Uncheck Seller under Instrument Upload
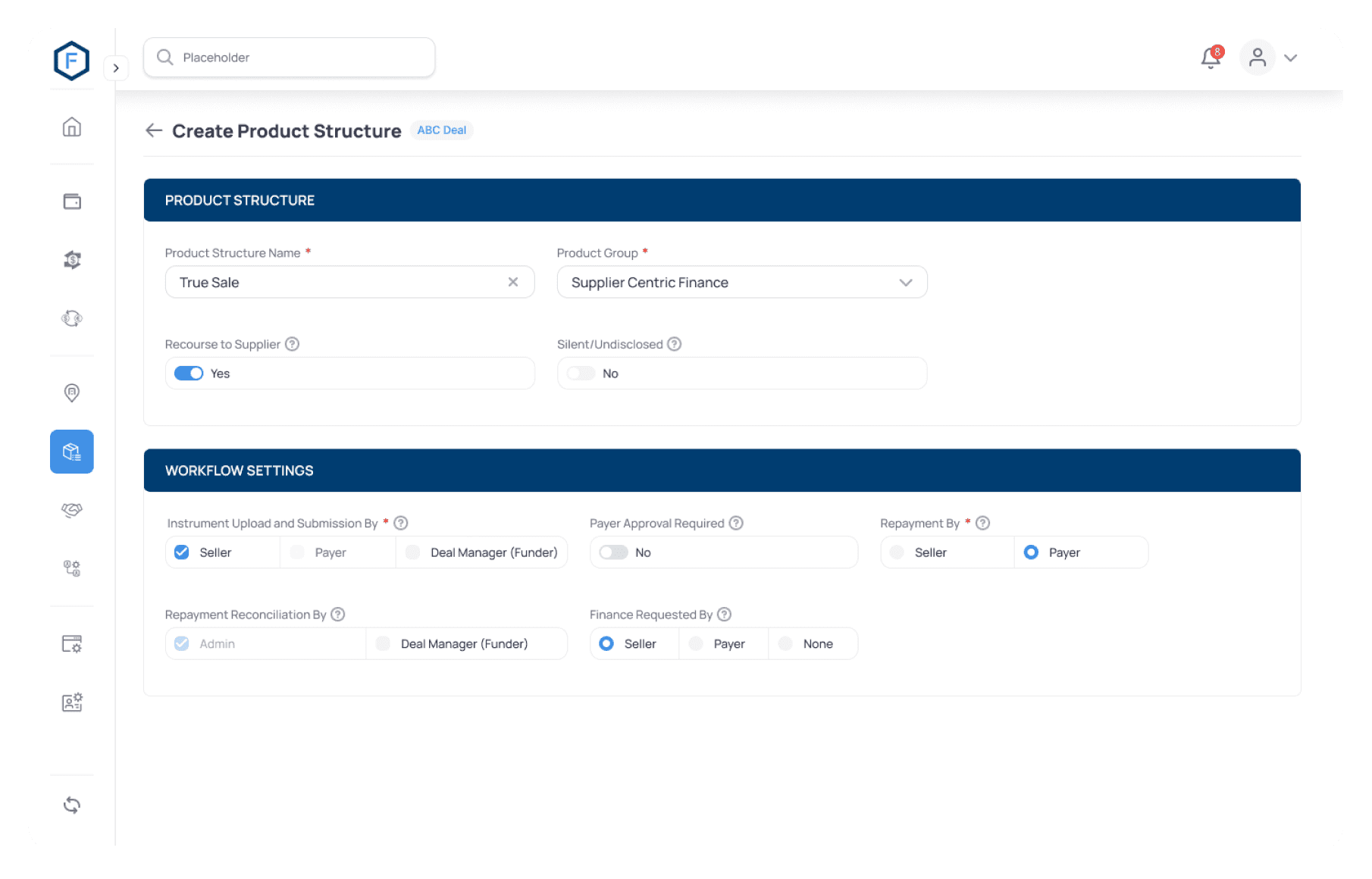 point(182,552)
